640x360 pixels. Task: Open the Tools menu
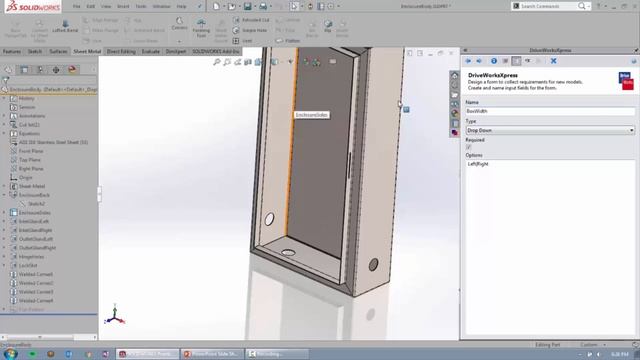[x=141, y=7]
